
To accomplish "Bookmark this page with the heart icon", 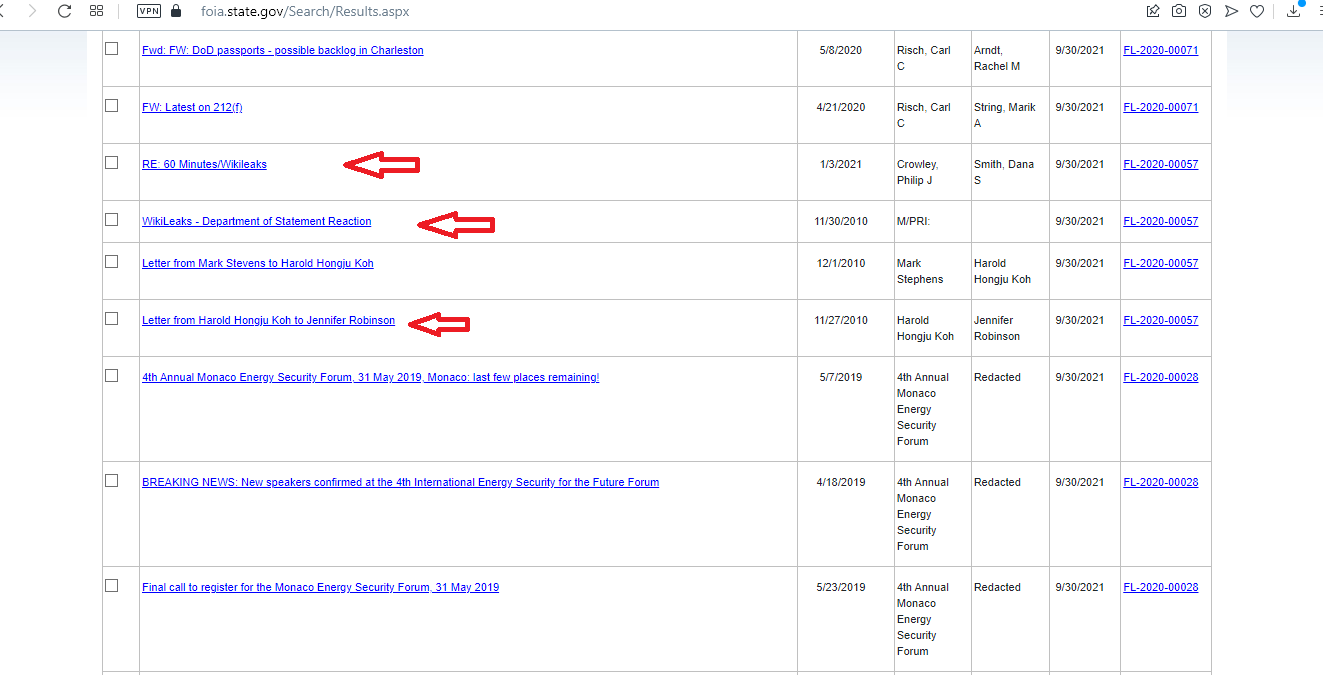I will click(x=1257, y=11).
